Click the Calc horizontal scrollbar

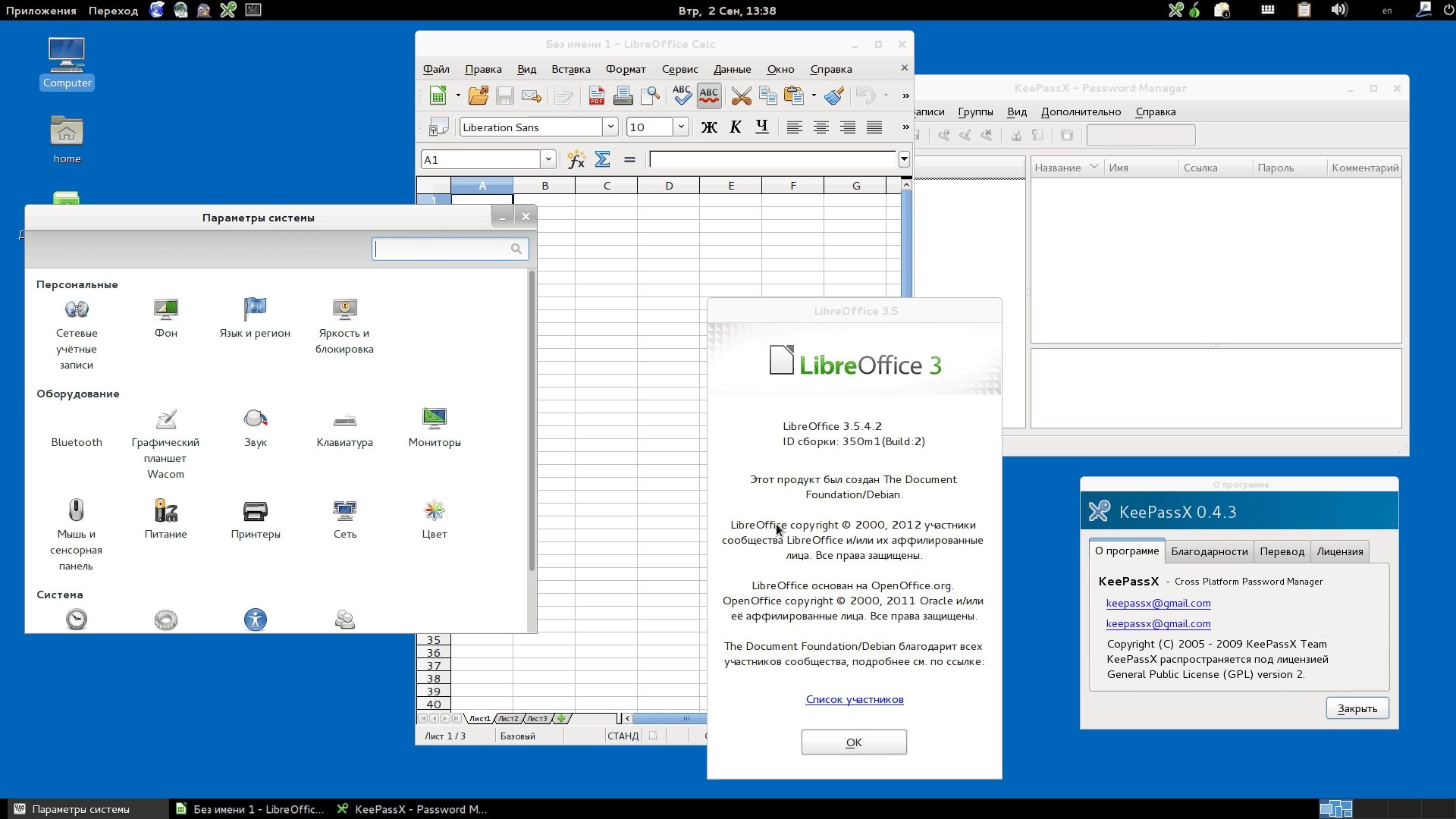coord(669,718)
